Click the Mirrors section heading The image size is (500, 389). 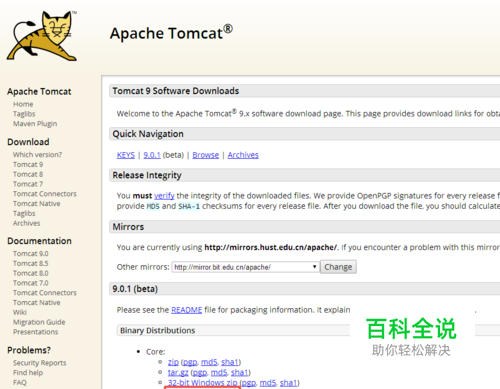(128, 227)
